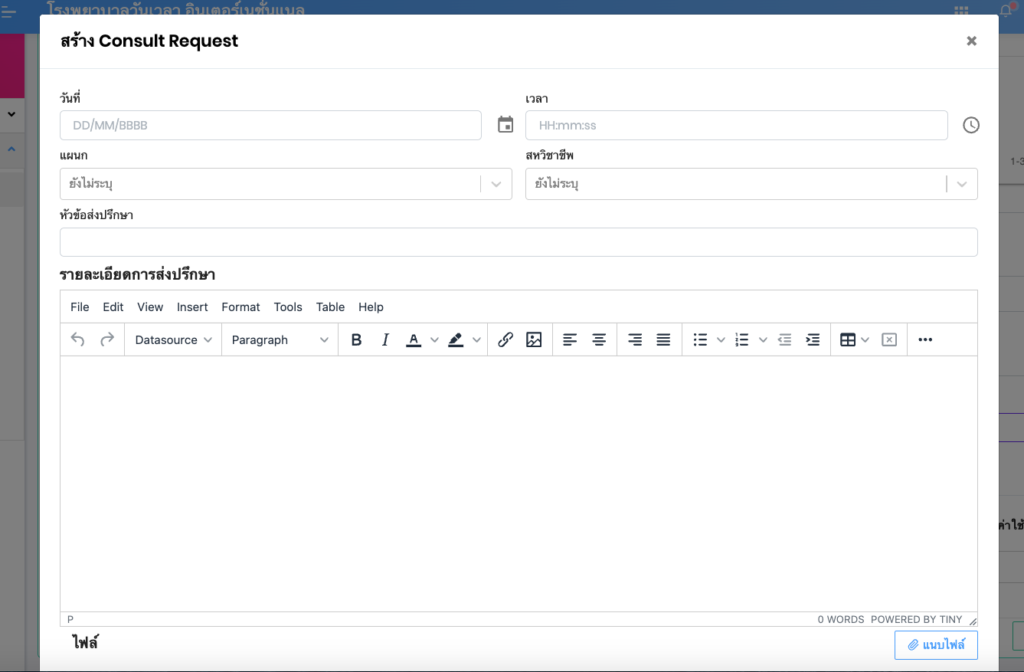Show more toolbar options (three dots)
This screenshot has width=1024, height=672.
click(x=925, y=340)
